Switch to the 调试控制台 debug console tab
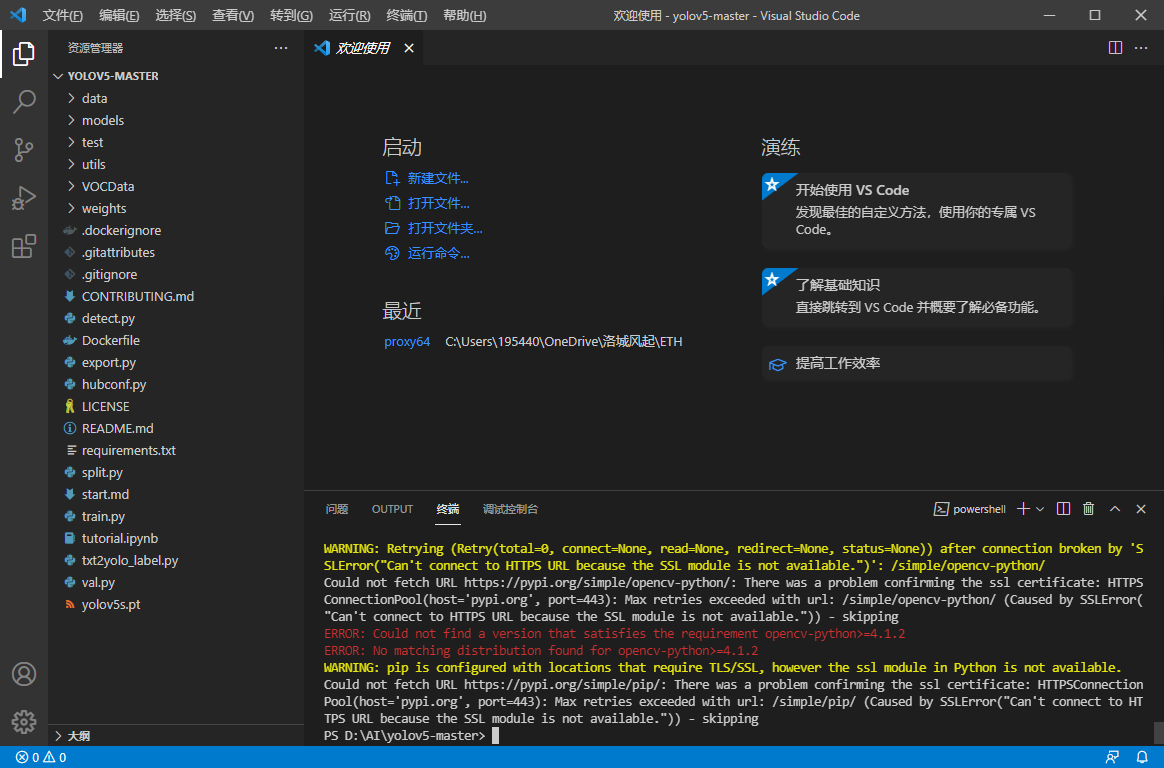 [x=510, y=509]
